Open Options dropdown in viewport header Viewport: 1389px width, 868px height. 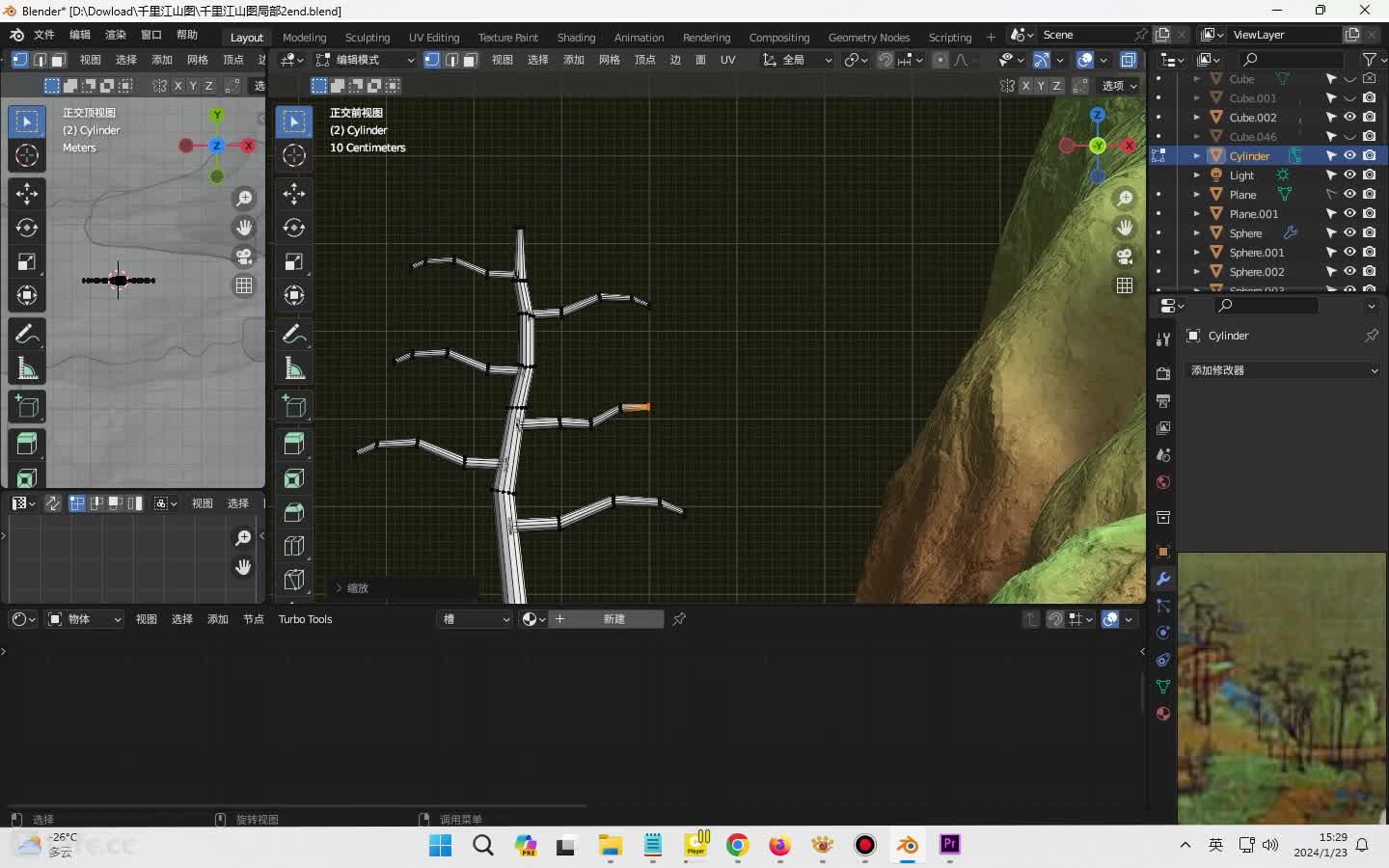(1119, 85)
